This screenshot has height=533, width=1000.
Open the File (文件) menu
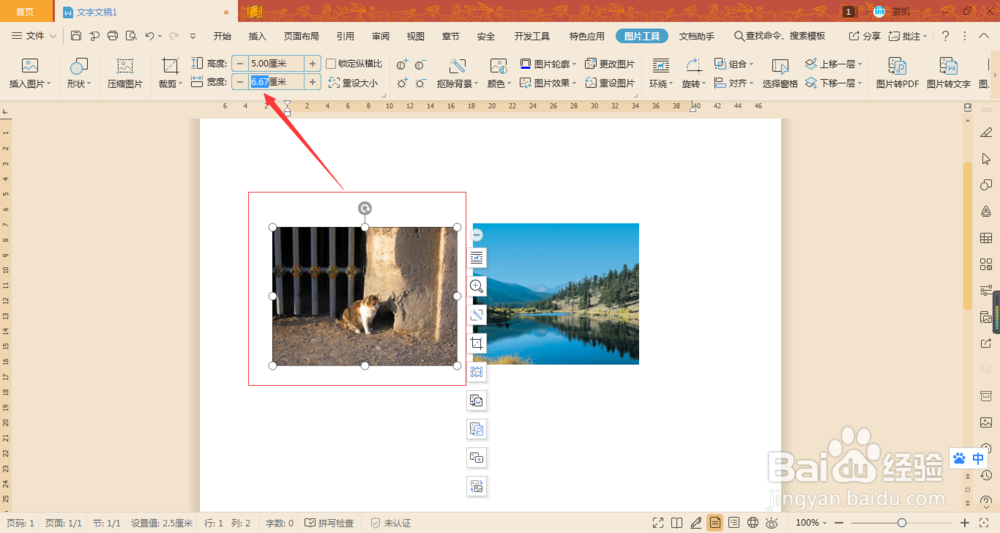34,36
